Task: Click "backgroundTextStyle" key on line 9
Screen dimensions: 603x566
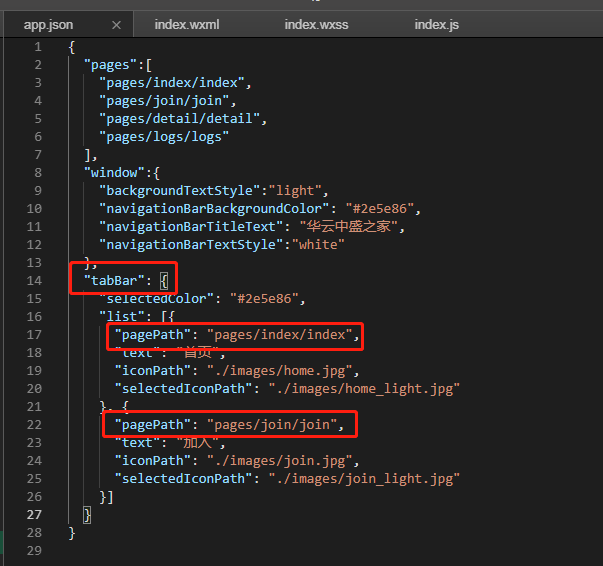Action: coord(180,191)
